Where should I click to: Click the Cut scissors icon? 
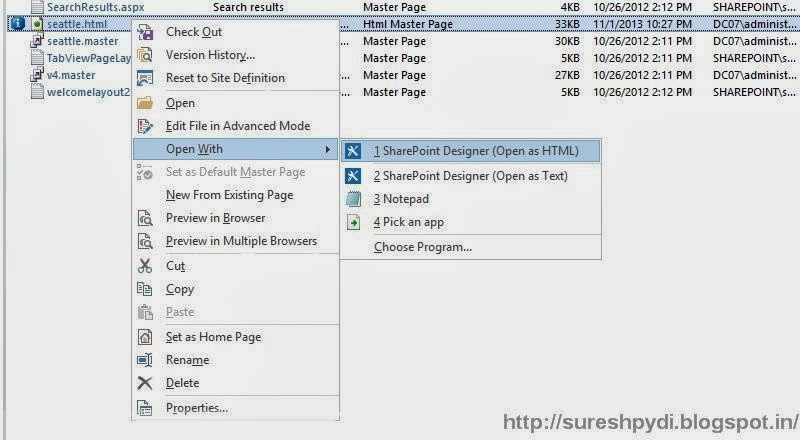[145, 265]
